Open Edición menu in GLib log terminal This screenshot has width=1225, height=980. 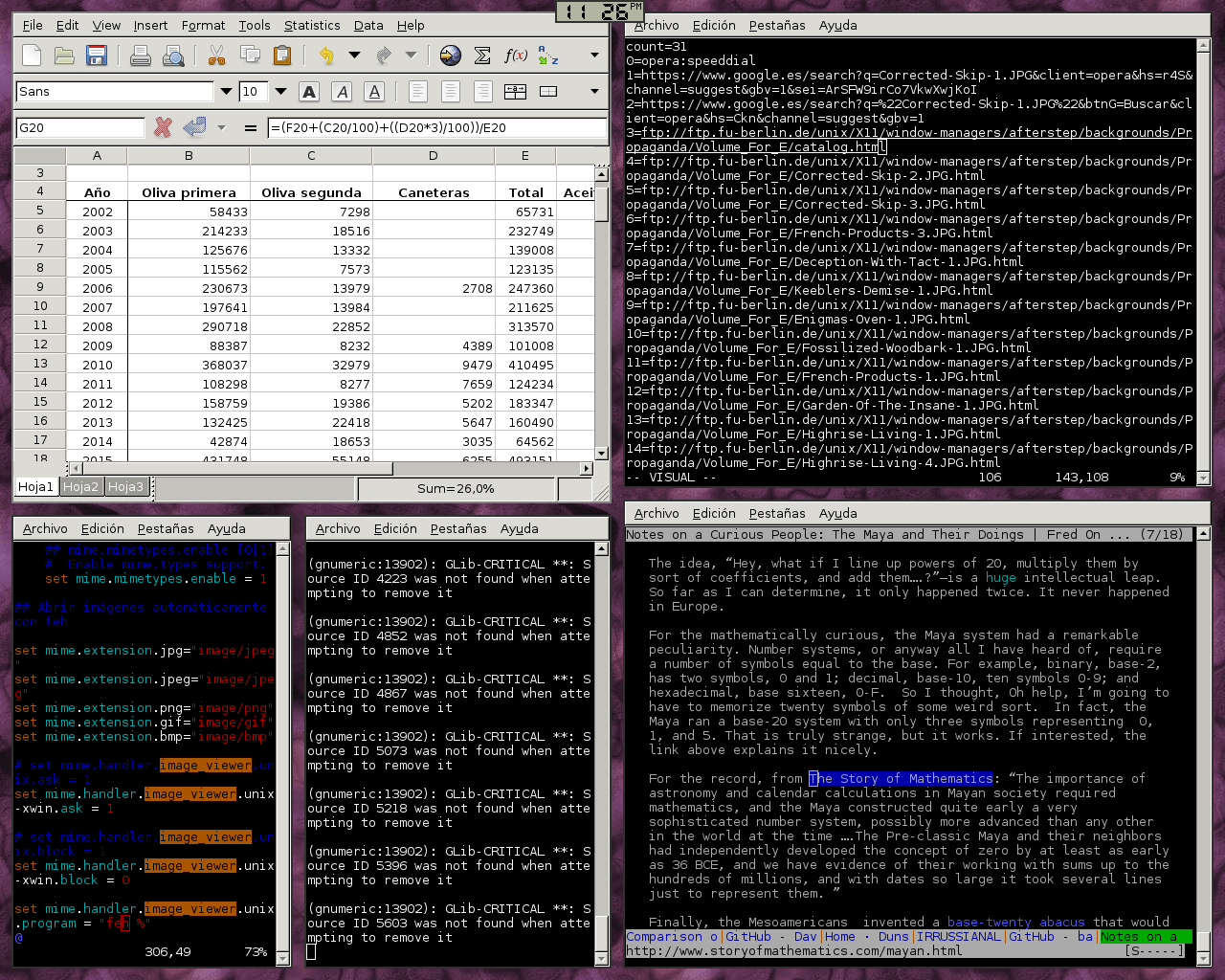tap(395, 529)
